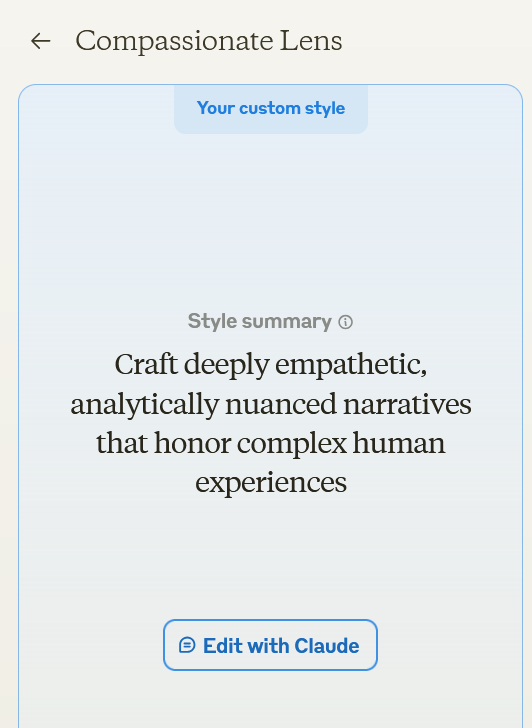Select the Your custom style badge

click(271, 109)
